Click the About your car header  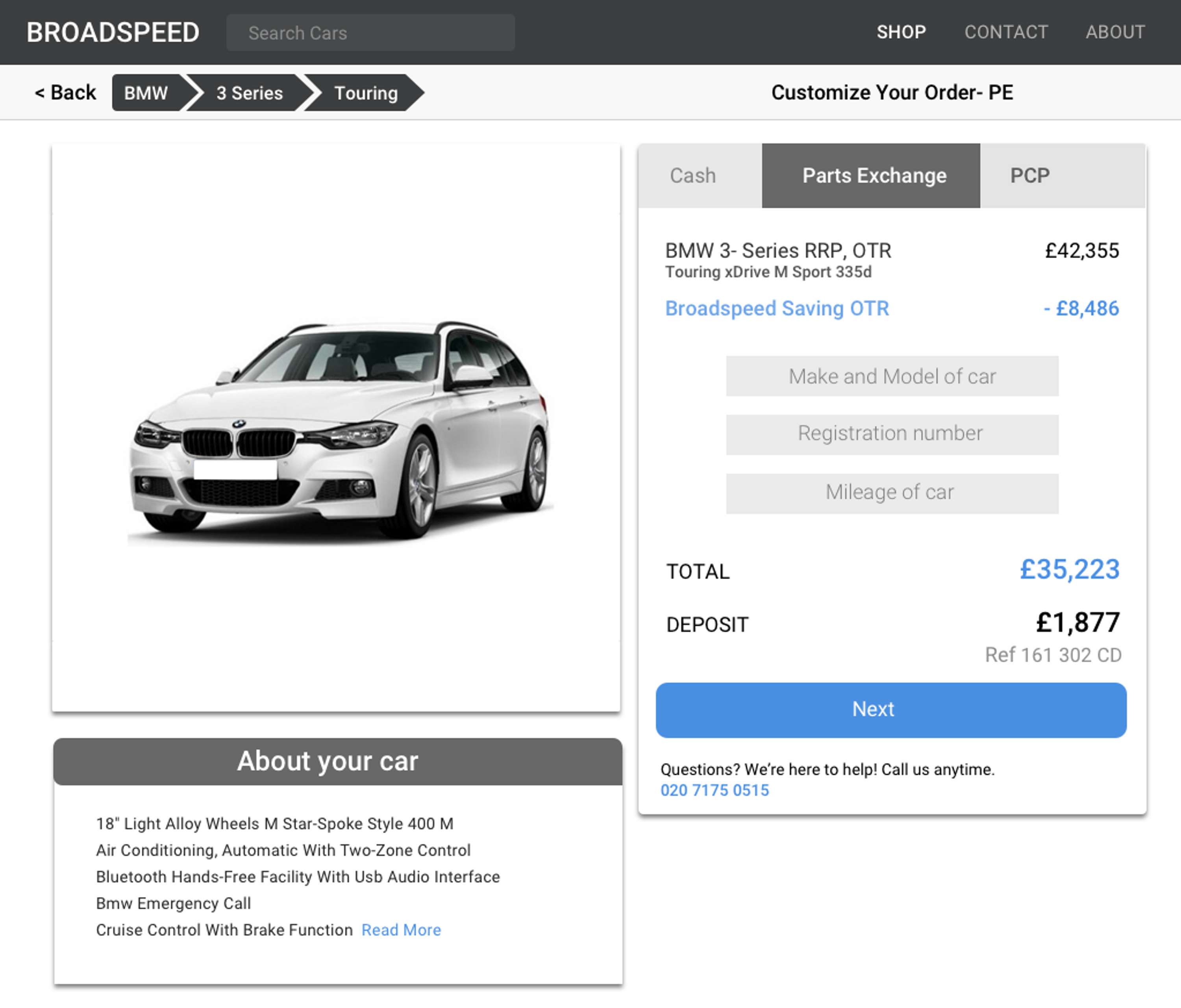(x=338, y=762)
